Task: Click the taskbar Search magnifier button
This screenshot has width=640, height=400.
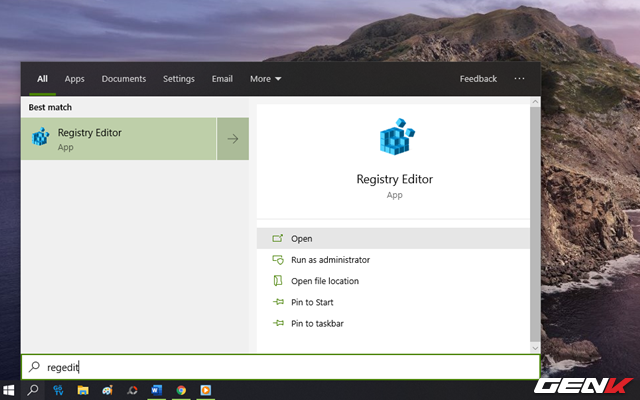Action: (x=33, y=390)
